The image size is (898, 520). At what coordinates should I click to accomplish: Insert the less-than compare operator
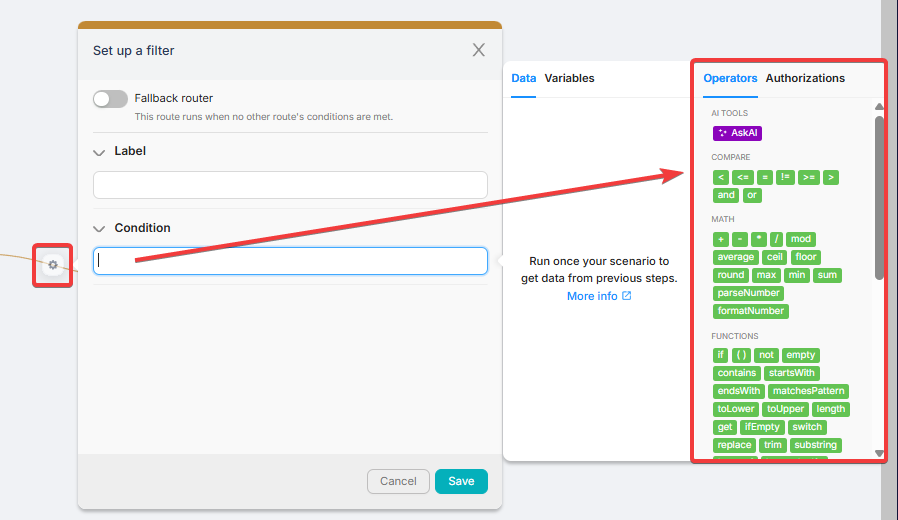click(x=721, y=177)
